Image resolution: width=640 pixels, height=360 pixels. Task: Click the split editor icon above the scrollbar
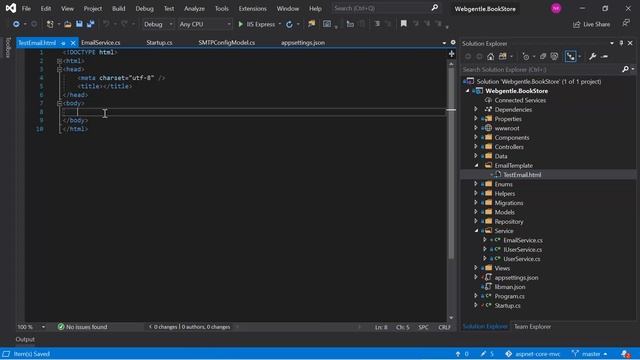(451, 54)
